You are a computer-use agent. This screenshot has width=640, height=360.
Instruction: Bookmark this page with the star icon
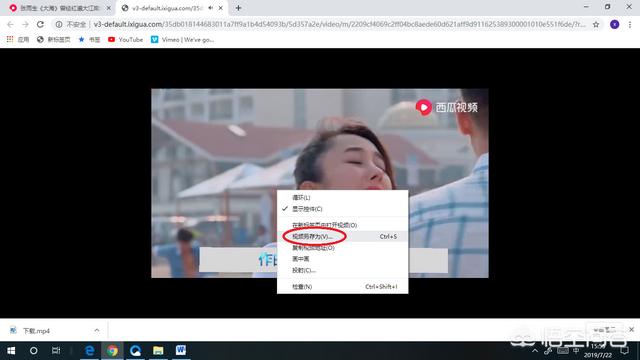click(596, 24)
